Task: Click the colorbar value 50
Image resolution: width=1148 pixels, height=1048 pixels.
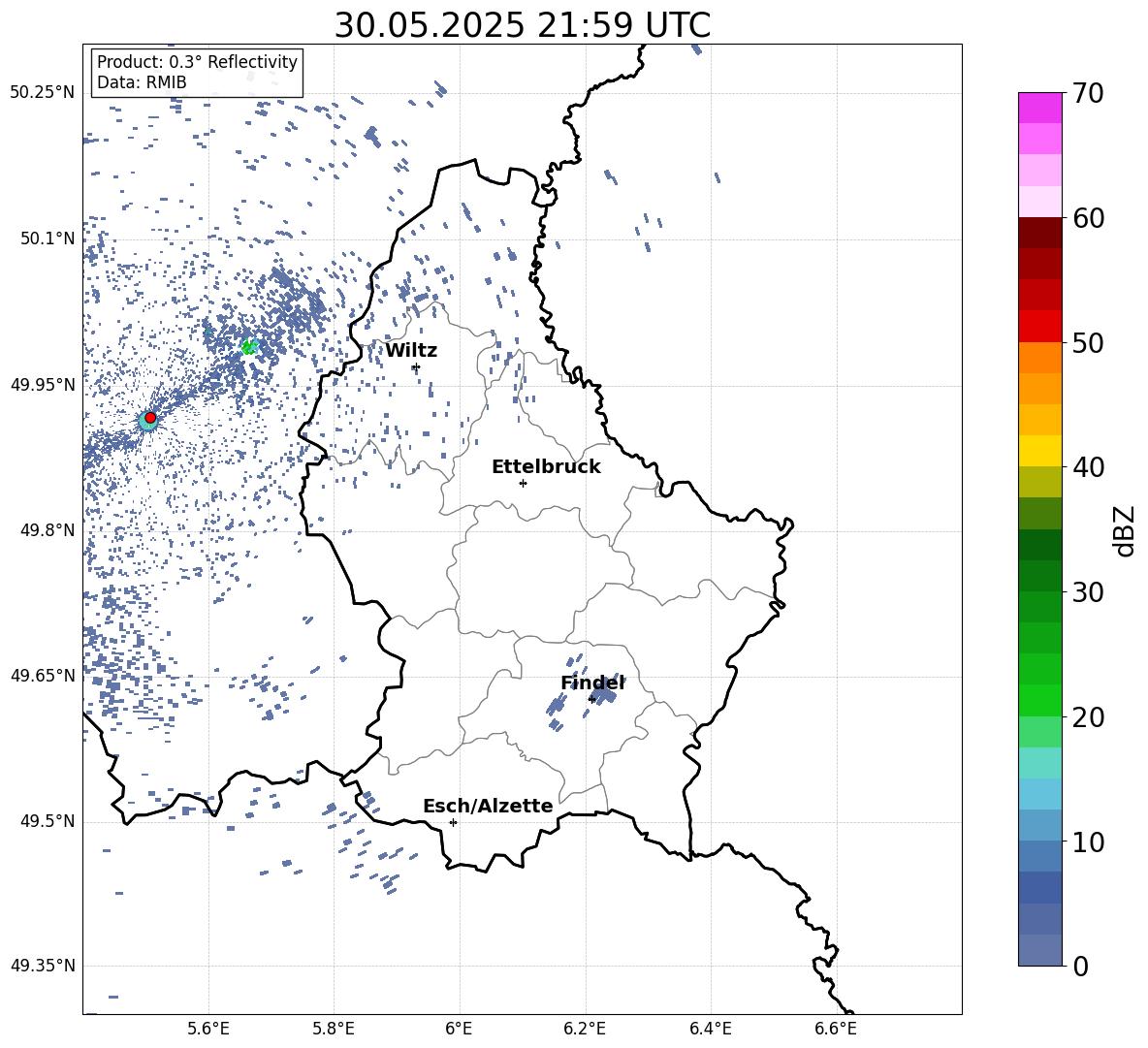Action: [1089, 342]
